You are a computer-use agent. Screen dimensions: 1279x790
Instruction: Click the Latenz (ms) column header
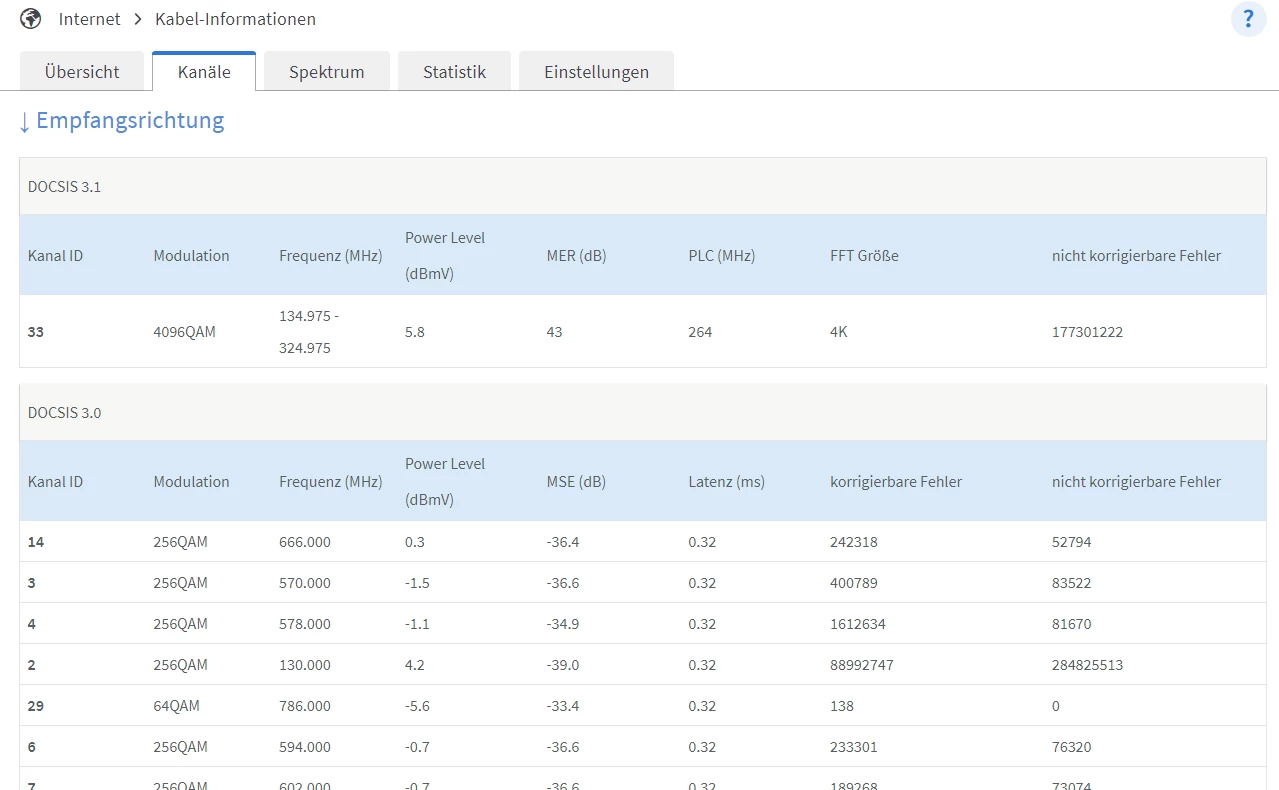(x=726, y=482)
